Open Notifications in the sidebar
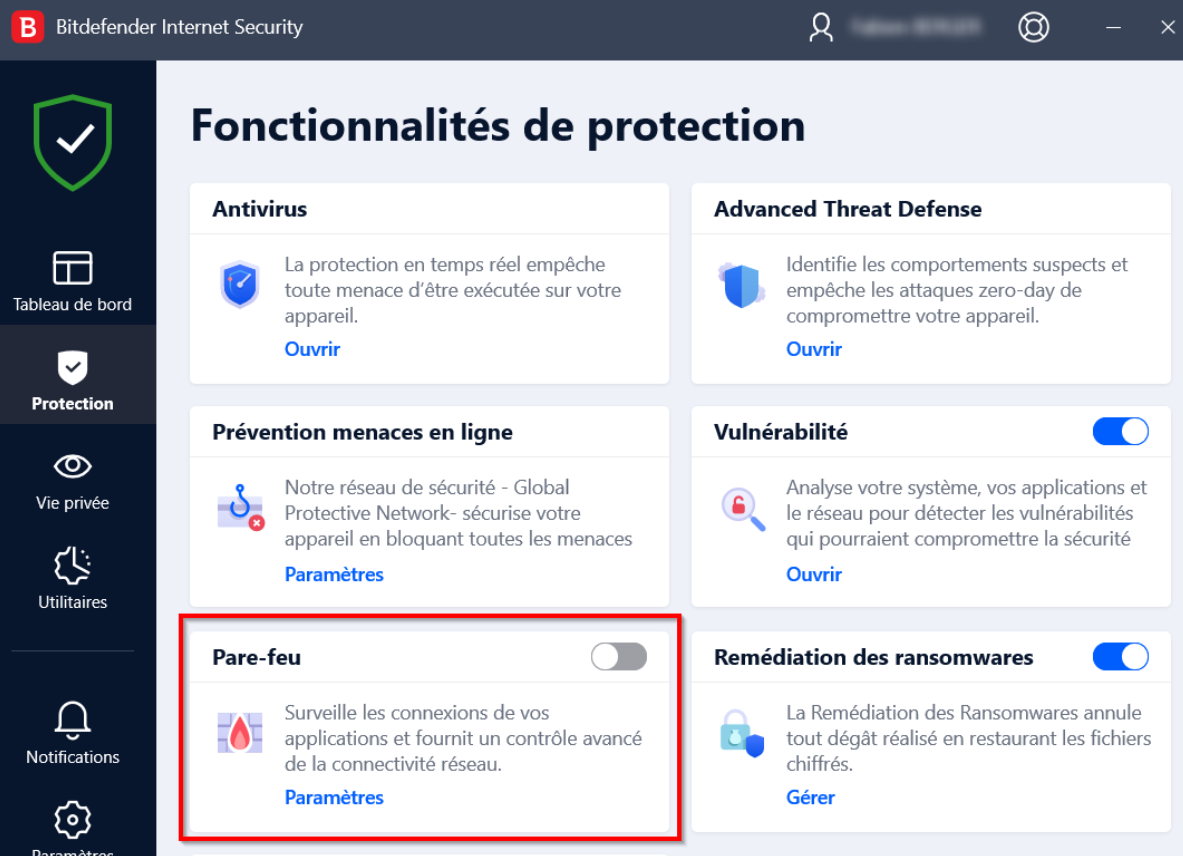This screenshot has width=1183, height=856. [x=73, y=733]
